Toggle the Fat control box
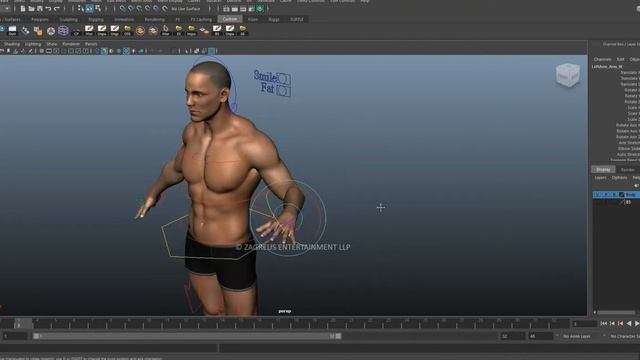Screen dimensions: 640x360 283,91
